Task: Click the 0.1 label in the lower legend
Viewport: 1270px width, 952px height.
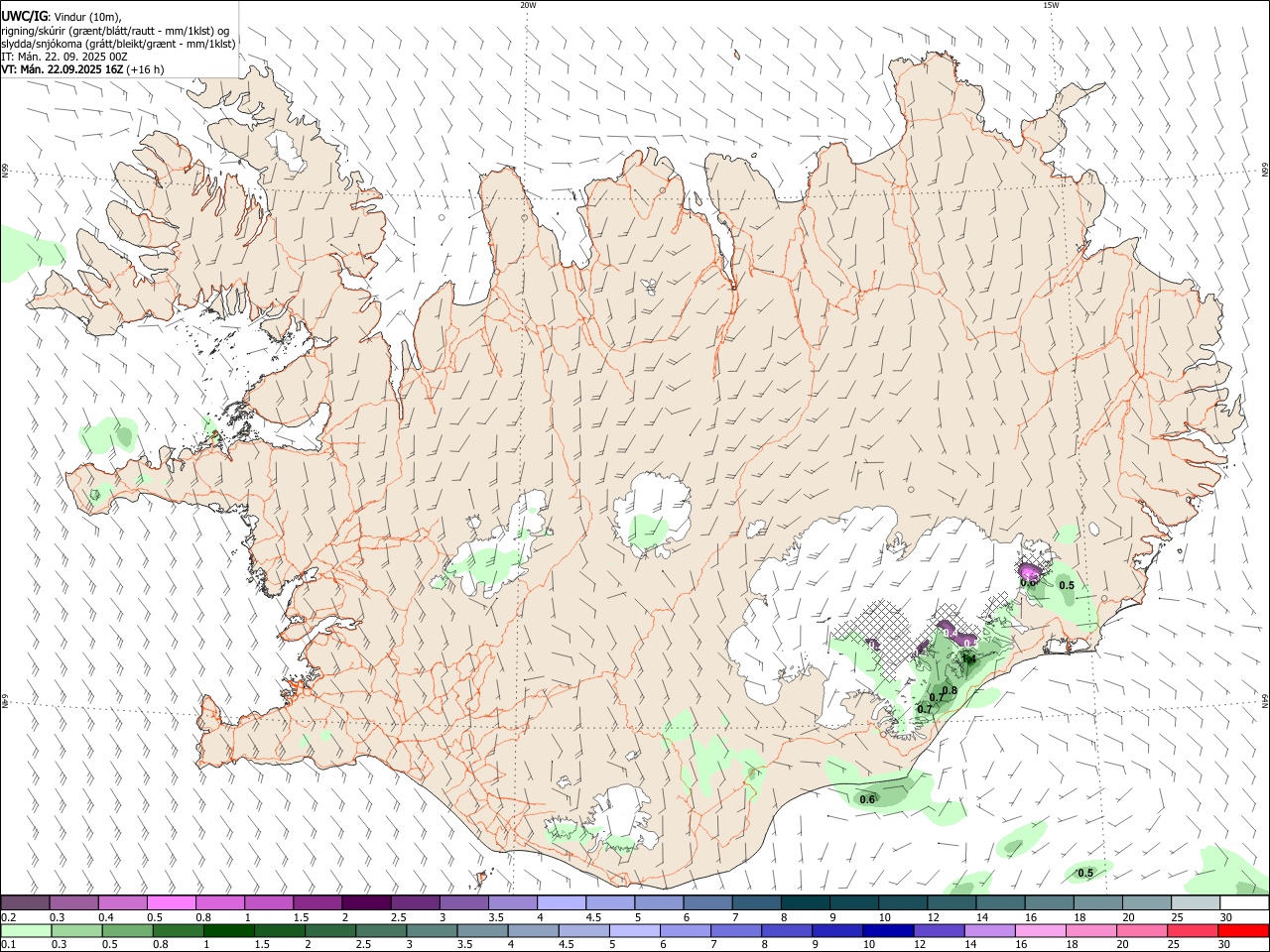Action: [8, 945]
